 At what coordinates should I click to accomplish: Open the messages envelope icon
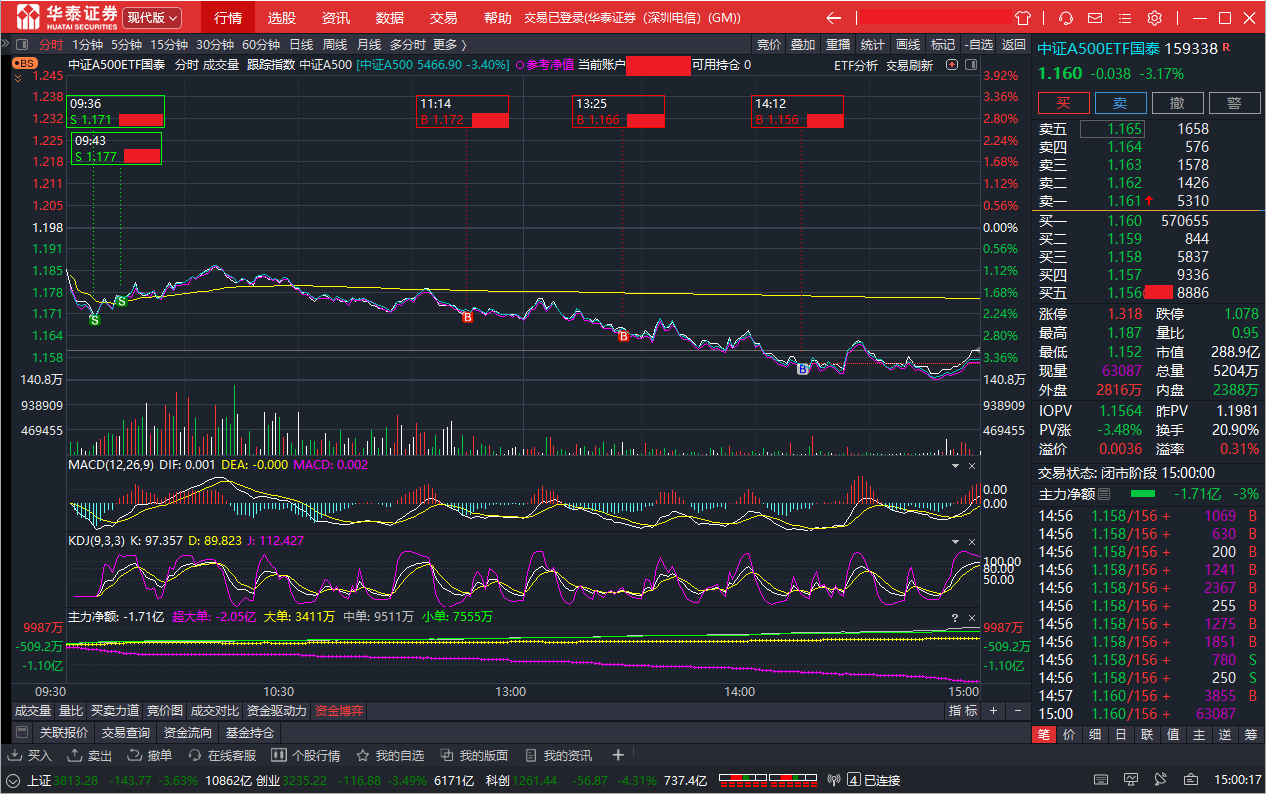(1096, 18)
